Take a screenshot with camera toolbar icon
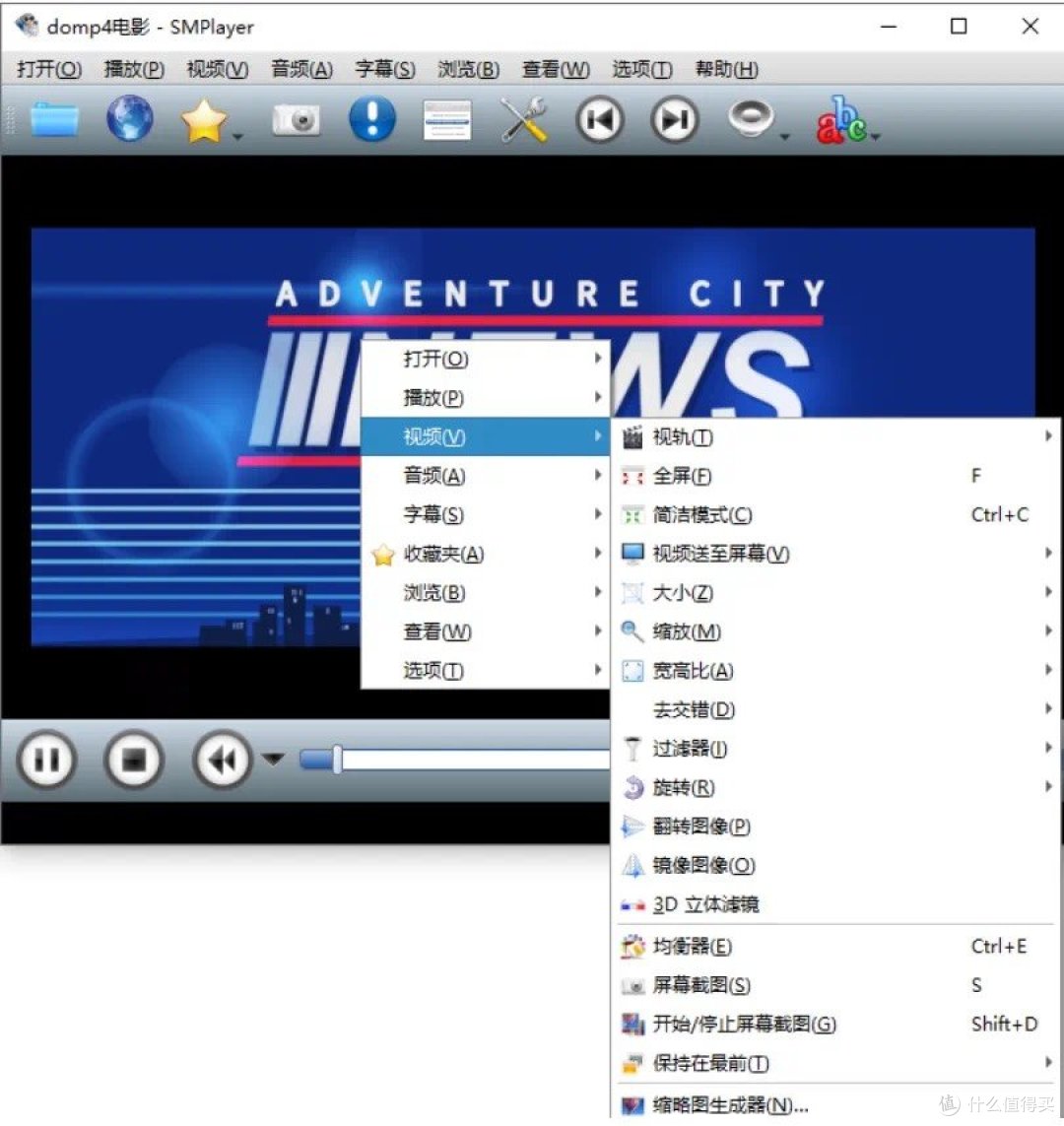The image size is (1064, 1126). pyautogui.click(x=296, y=121)
